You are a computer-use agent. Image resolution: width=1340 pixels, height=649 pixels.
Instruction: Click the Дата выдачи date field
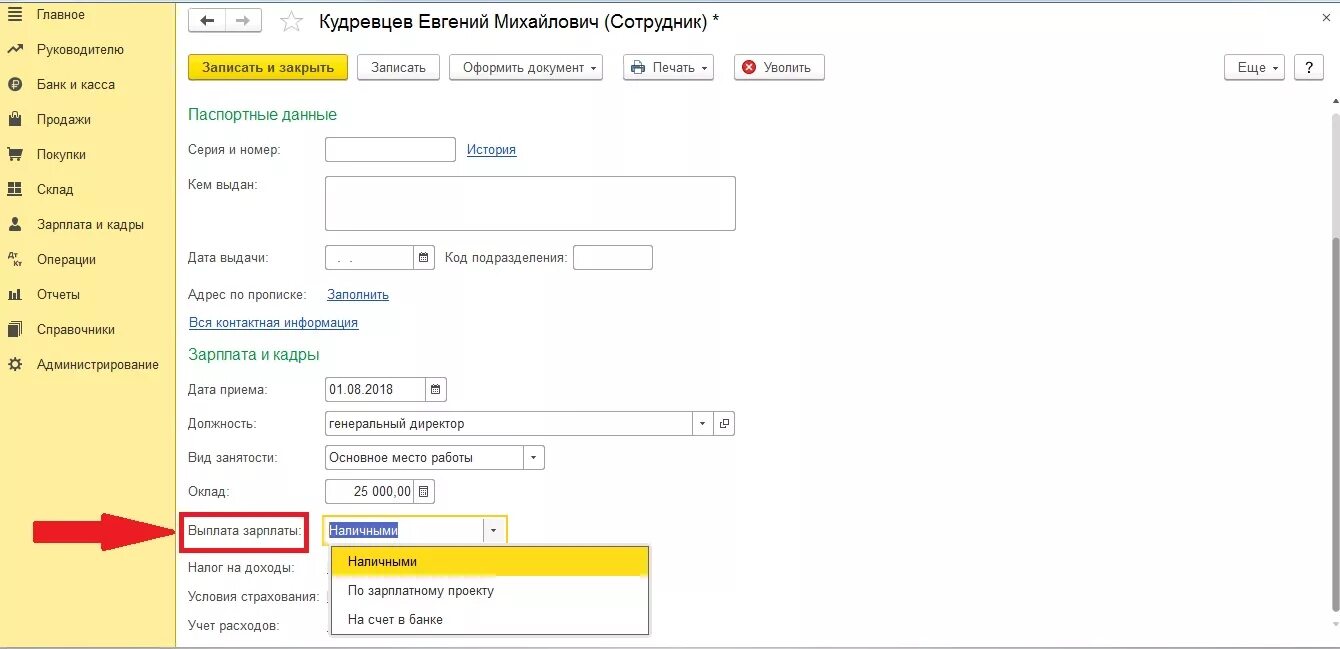click(370, 257)
